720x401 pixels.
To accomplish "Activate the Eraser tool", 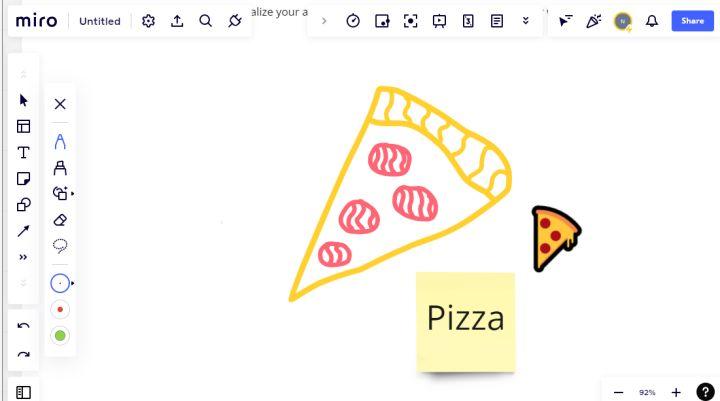I will [60, 220].
